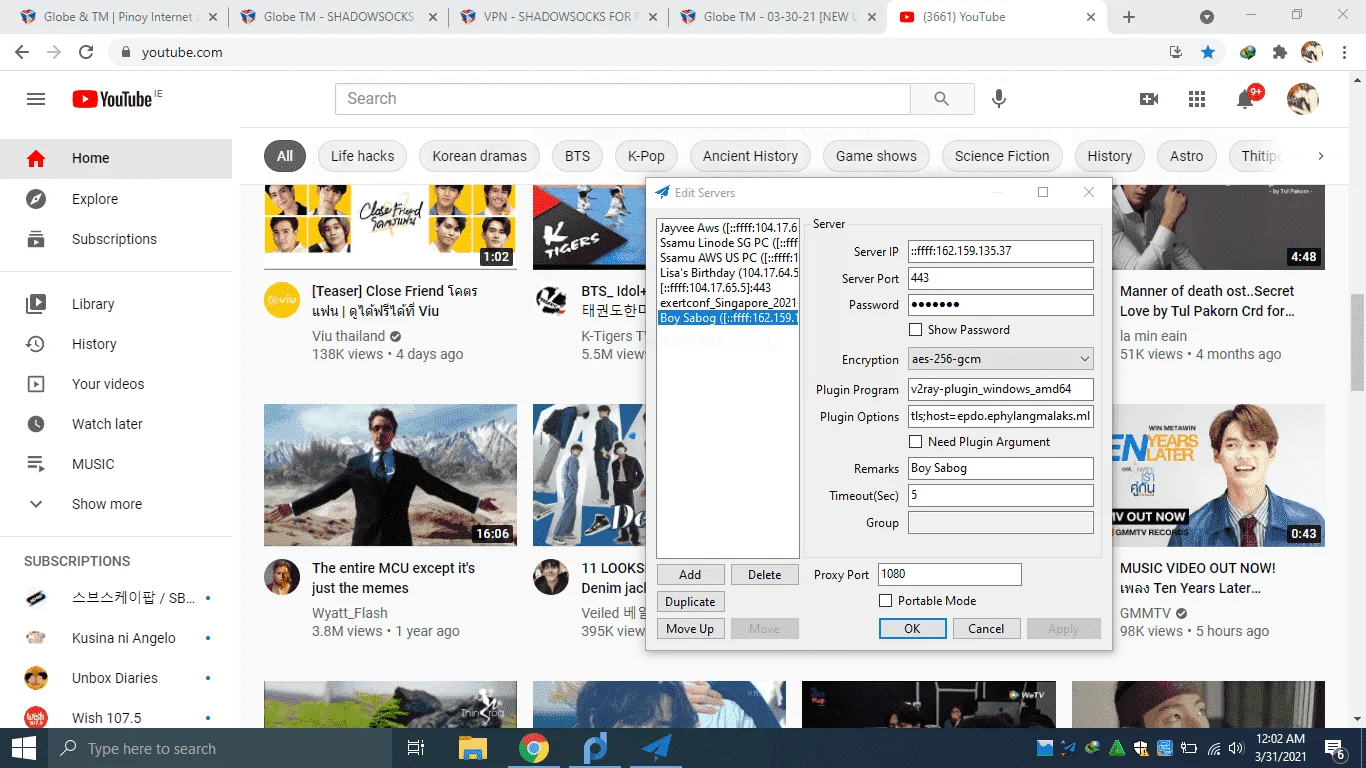Open the Encryption aes-256-gcm dropdown
The height and width of the screenshot is (768, 1366).
tap(1001, 359)
